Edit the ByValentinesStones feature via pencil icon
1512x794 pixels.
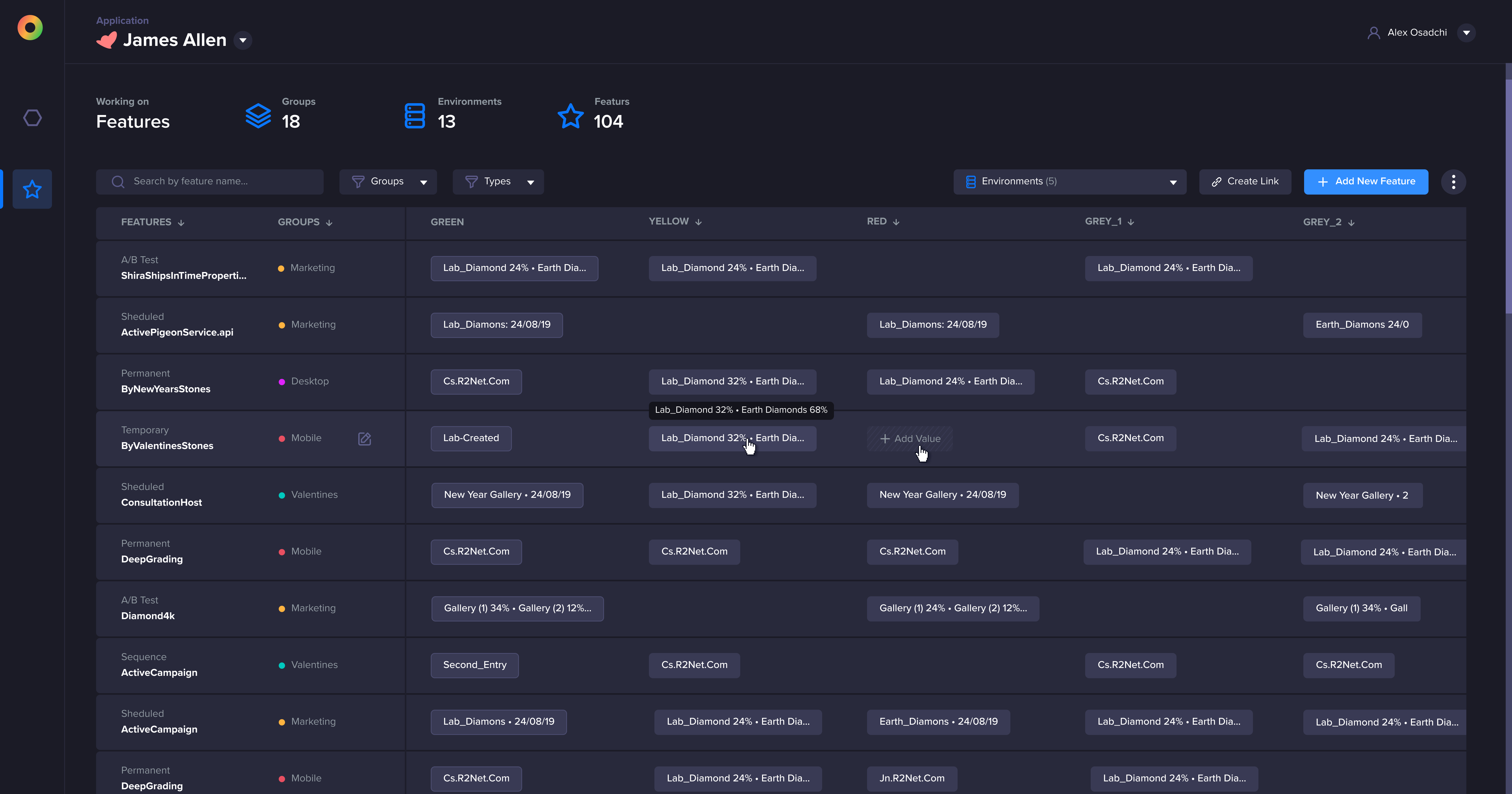click(x=365, y=439)
